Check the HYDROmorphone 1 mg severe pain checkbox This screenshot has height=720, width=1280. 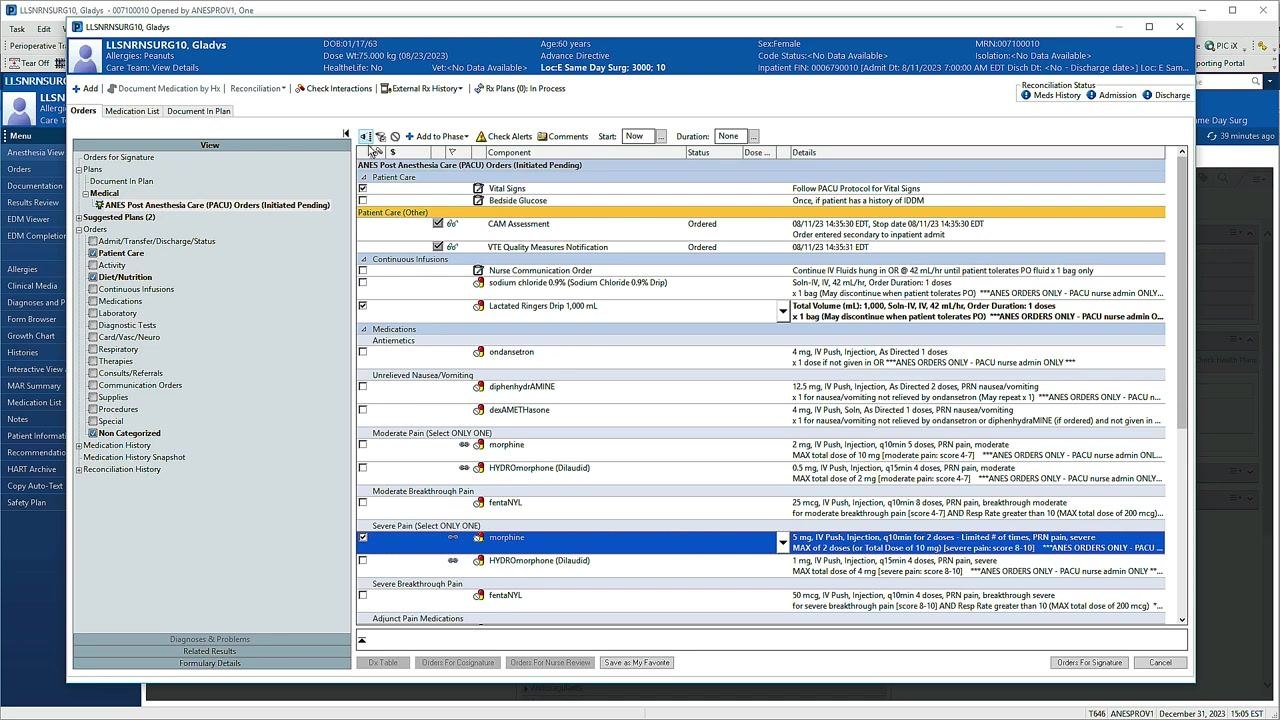[x=363, y=561]
